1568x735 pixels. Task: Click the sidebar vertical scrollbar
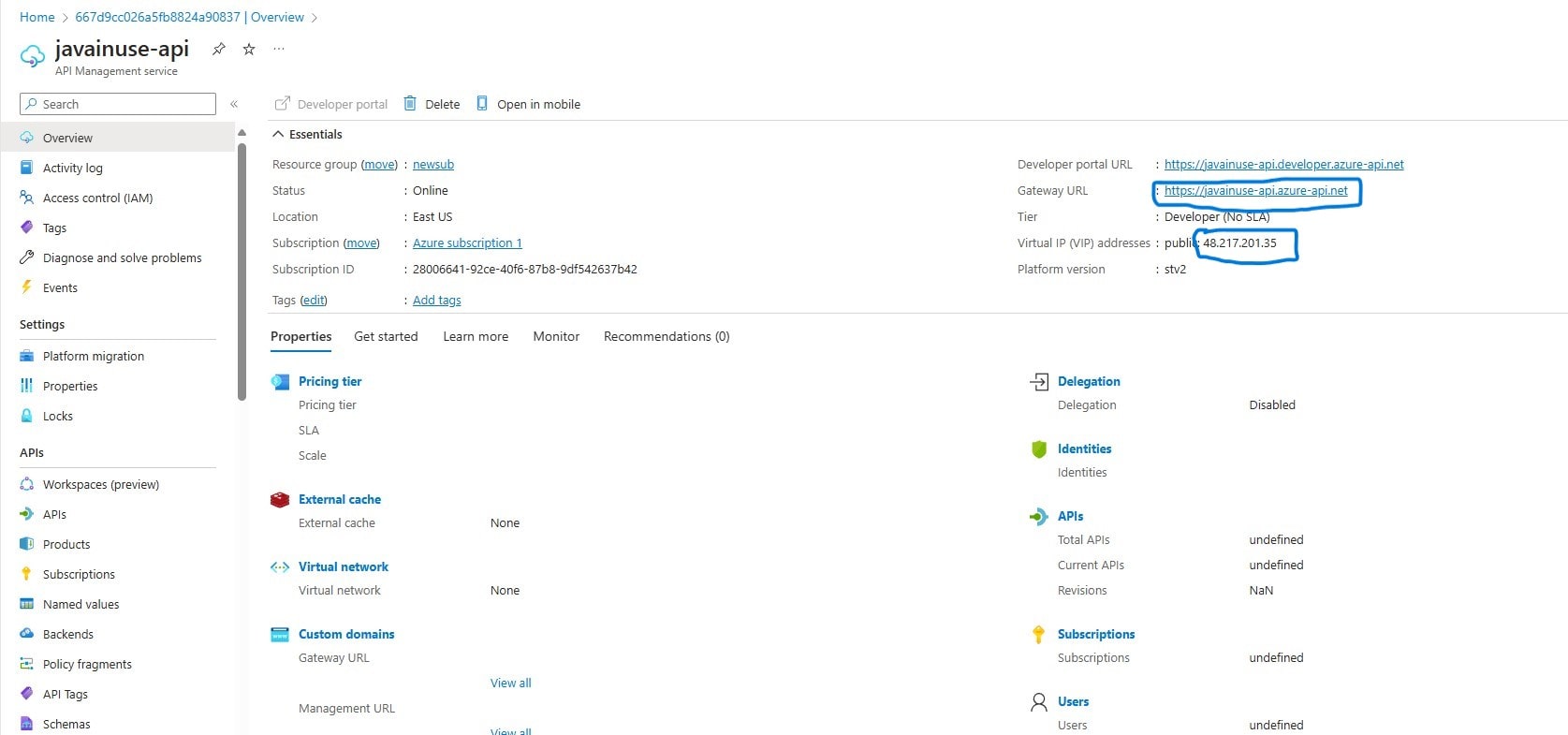point(242,272)
